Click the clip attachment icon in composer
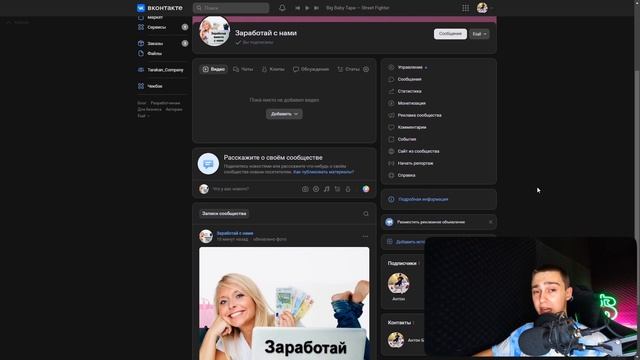 [x=337, y=189]
